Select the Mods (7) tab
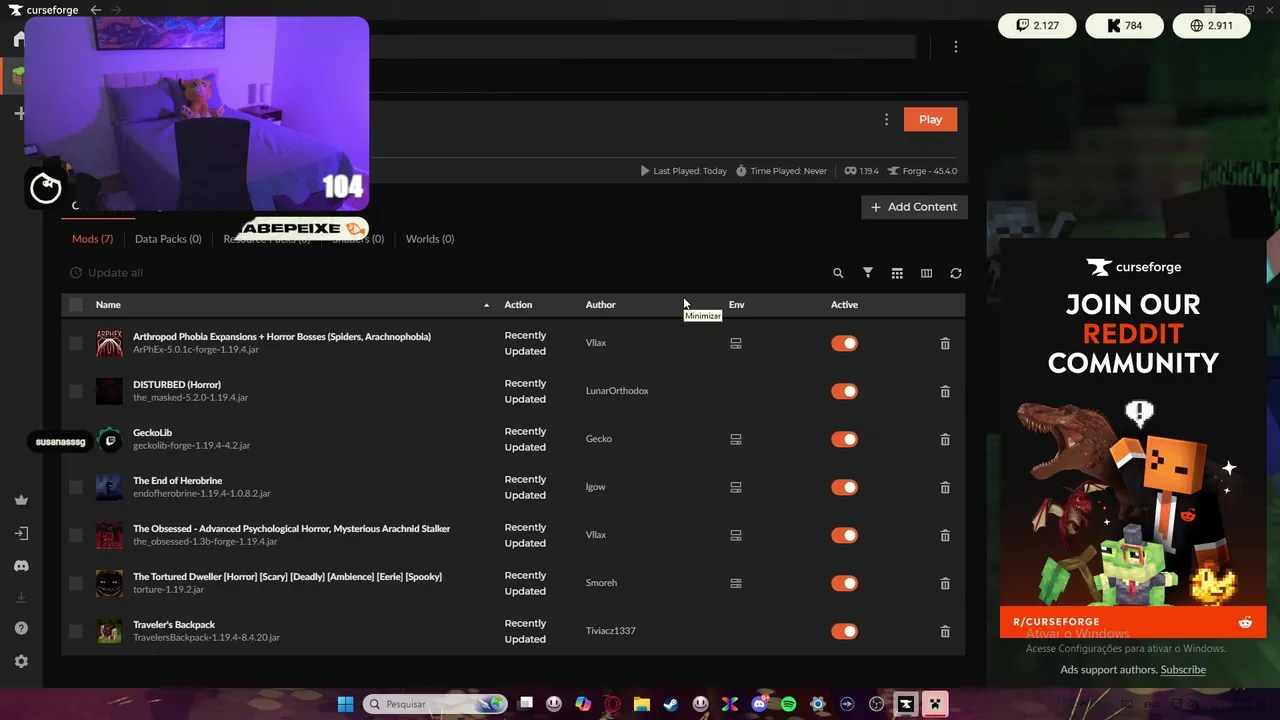The width and height of the screenshot is (1280, 720). point(92,239)
